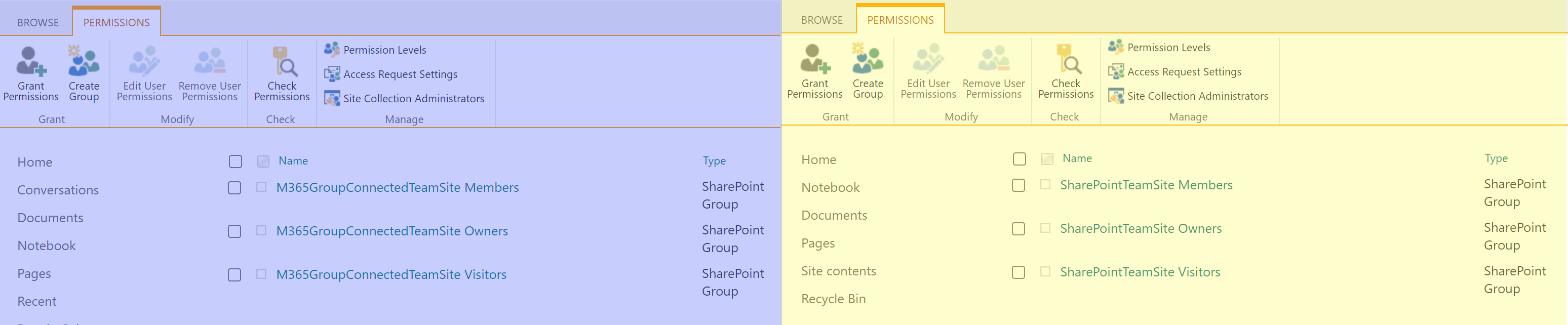The height and width of the screenshot is (325, 1568).
Task: Click Remove User Permissions in yellow right ribbon
Action: pos(993,70)
